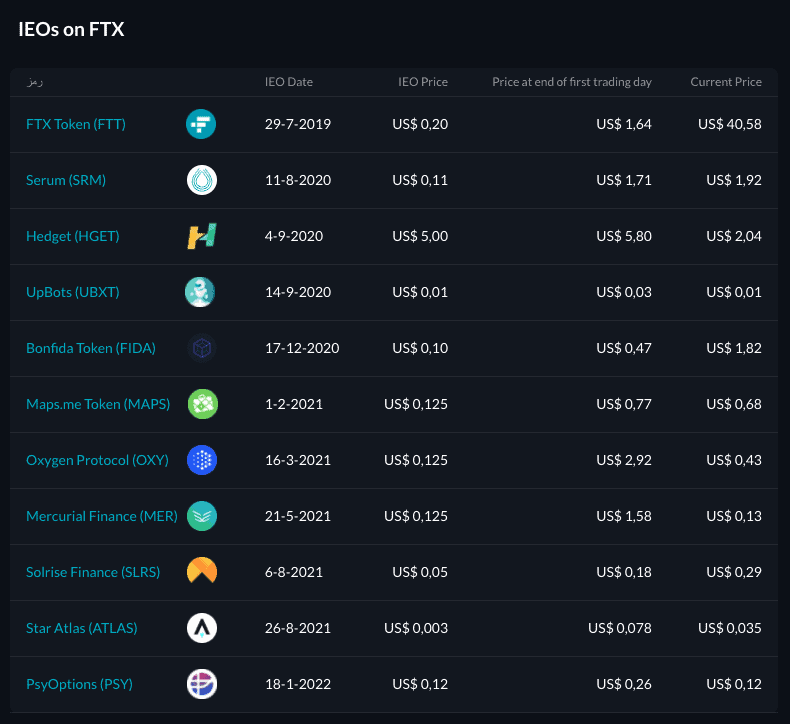Viewport: 790px width, 724px height.
Task: Select the first-day price US$ 1,64
Action: click(x=624, y=124)
